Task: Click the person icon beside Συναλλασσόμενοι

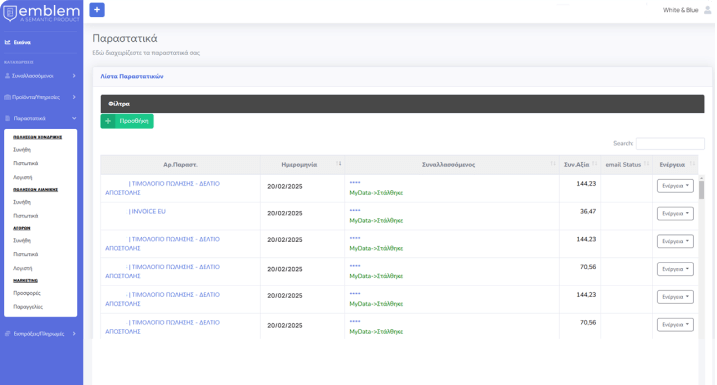Action: [7, 76]
